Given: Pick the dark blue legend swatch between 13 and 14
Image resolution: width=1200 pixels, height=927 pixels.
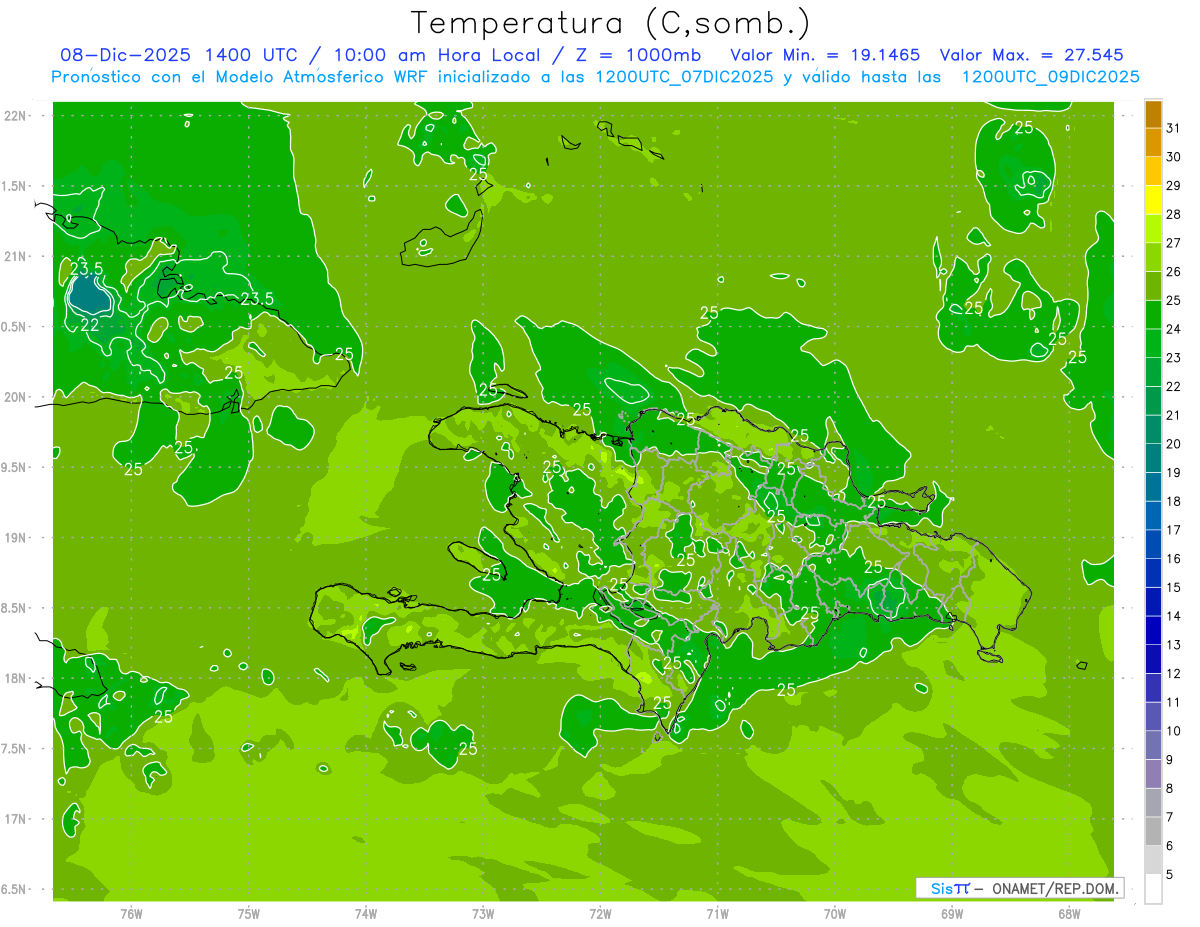Looking at the screenshot, I should [x=1153, y=631].
